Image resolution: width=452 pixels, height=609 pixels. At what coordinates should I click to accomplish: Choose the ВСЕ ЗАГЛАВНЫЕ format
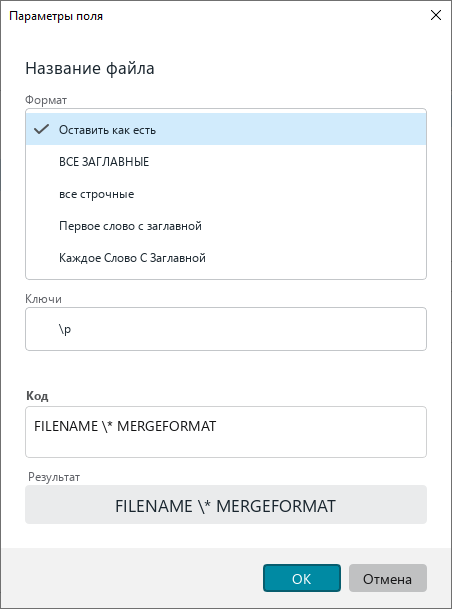226,162
